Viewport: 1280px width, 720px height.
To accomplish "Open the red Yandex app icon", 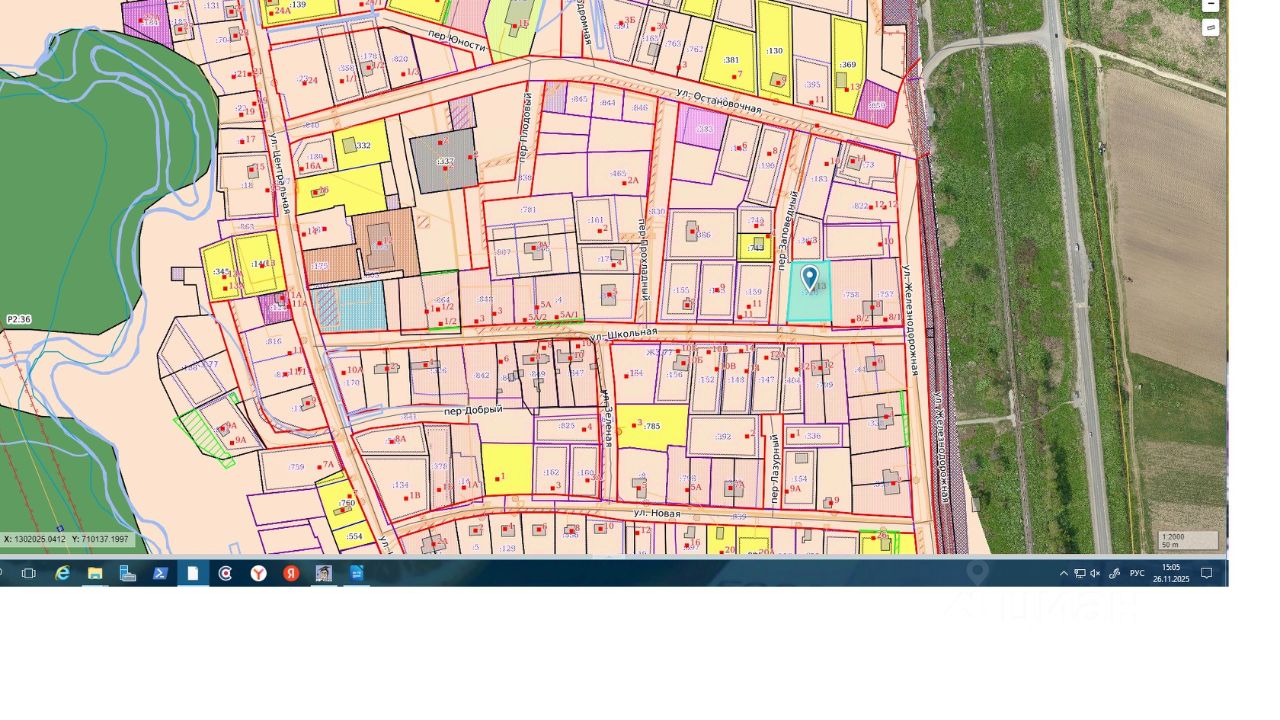I will coord(291,573).
